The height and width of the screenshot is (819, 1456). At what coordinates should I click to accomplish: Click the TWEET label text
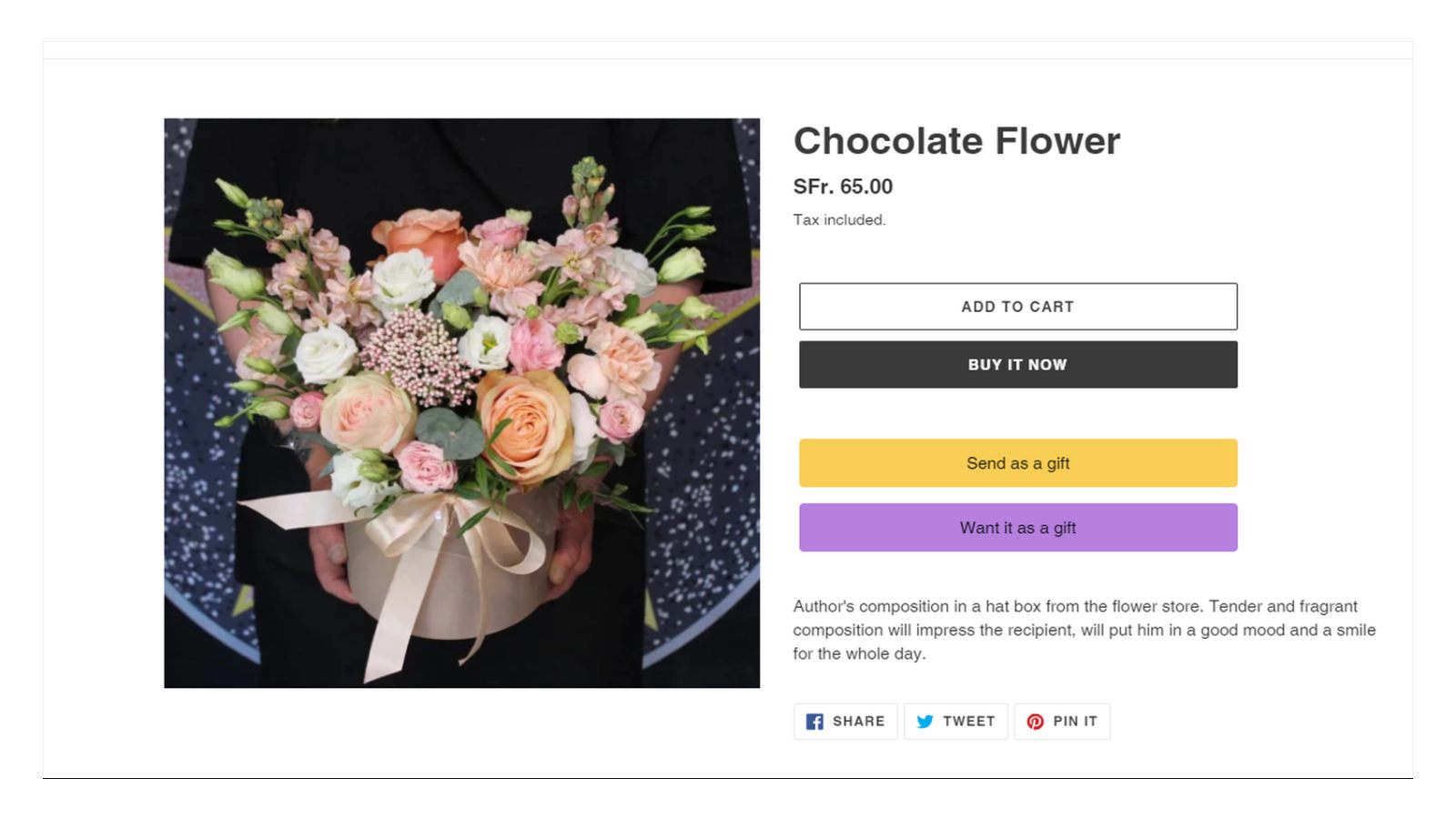[968, 722]
